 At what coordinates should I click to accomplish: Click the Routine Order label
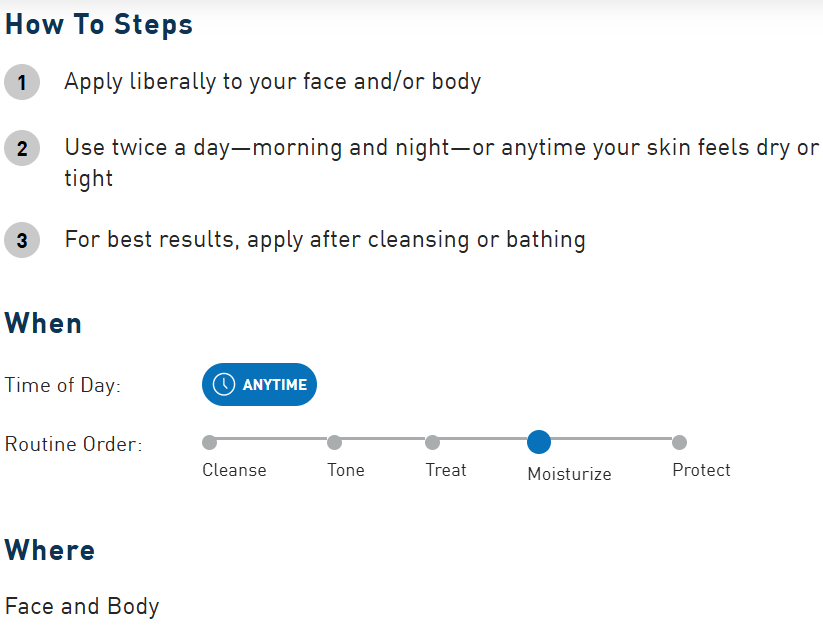coord(74,444)
